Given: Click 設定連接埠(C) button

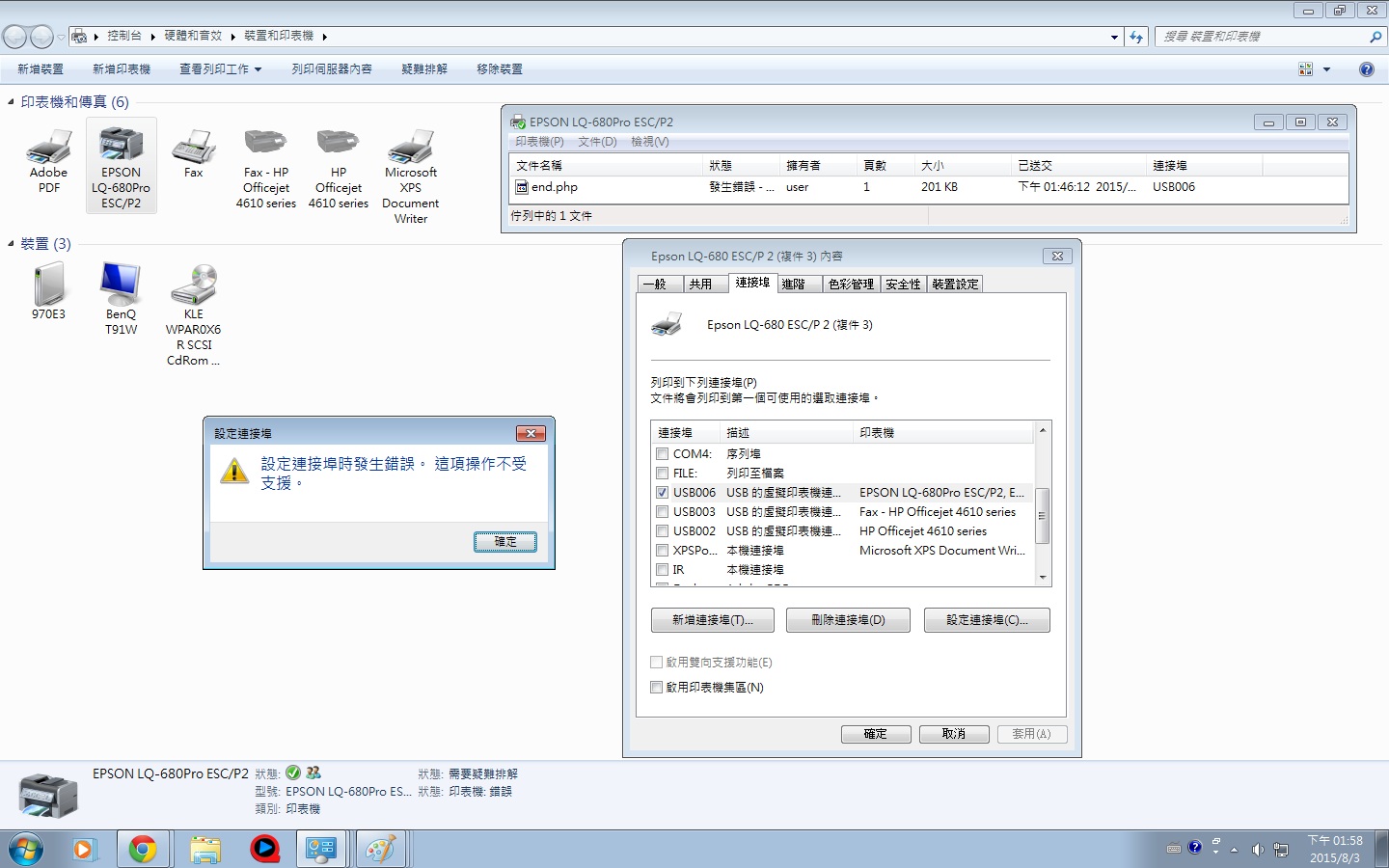Looking at the screenshot, I should click(x=987, y=620).
